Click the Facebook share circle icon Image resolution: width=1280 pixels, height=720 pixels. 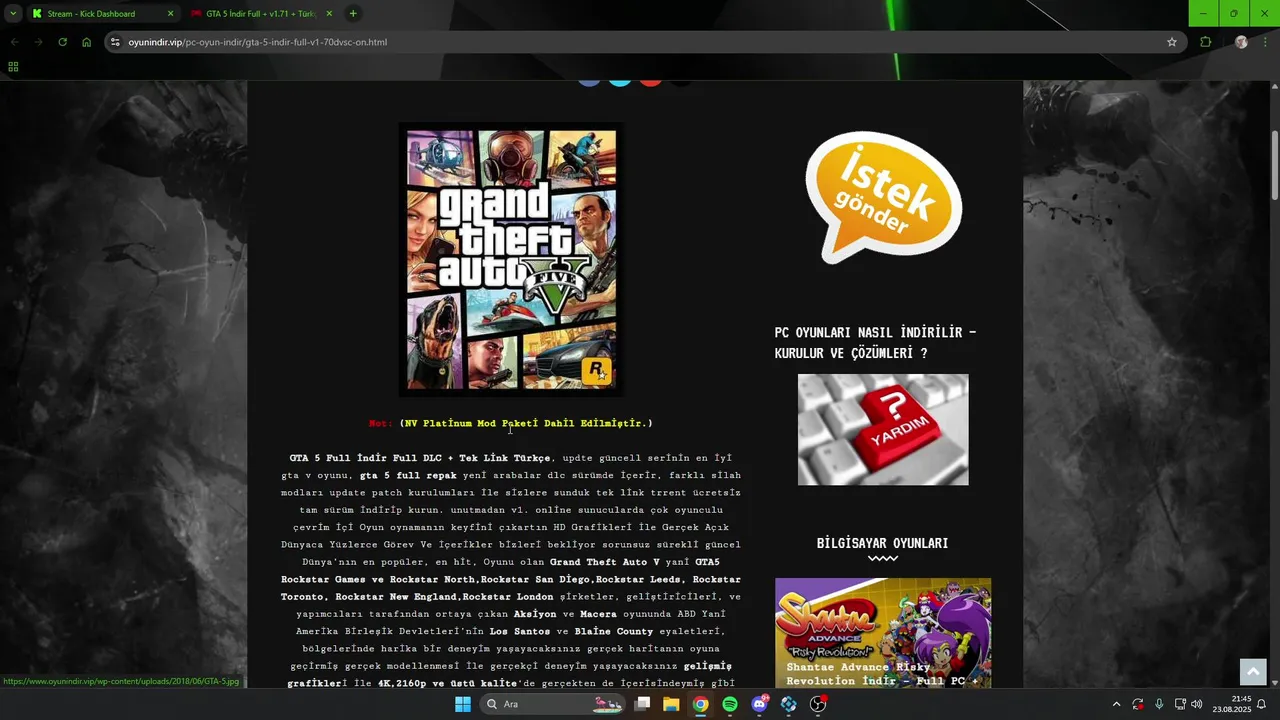[589, 81]
